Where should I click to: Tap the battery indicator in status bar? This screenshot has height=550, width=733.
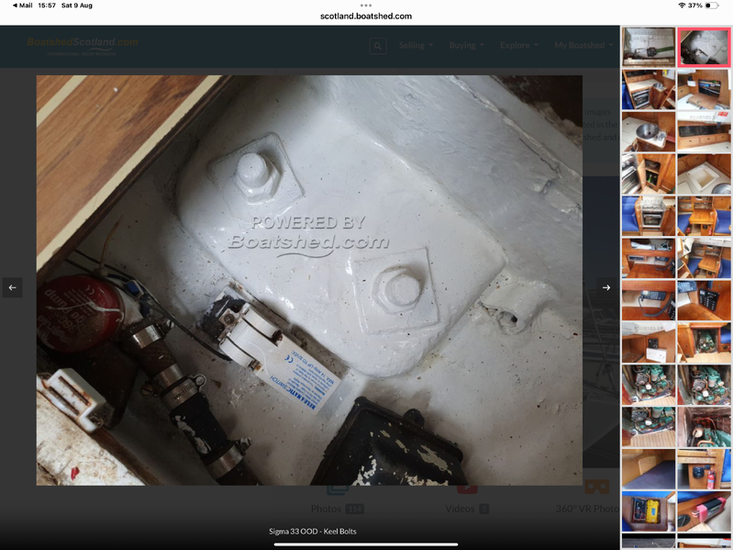click(711, 6)
